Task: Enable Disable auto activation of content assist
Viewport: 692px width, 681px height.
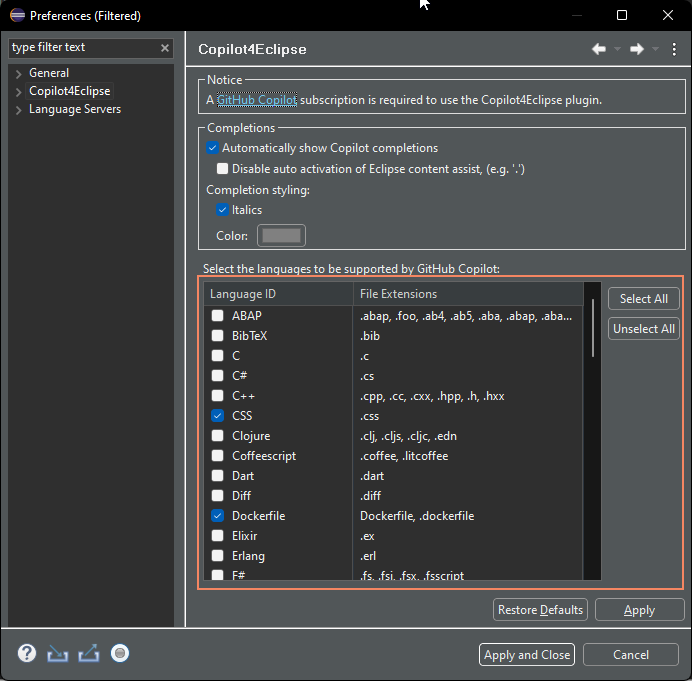Action: (222, 169)
